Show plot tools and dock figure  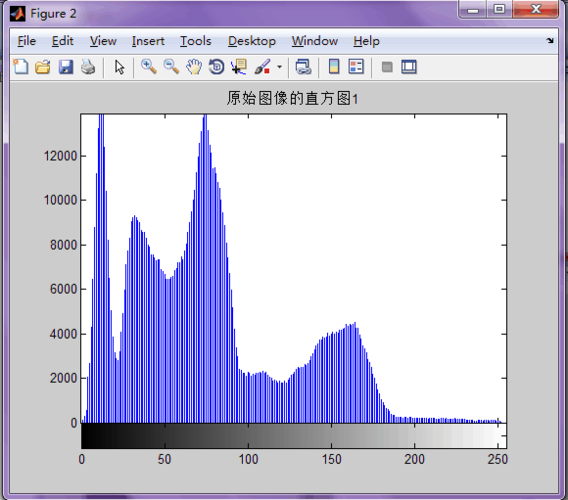point(409,67)
